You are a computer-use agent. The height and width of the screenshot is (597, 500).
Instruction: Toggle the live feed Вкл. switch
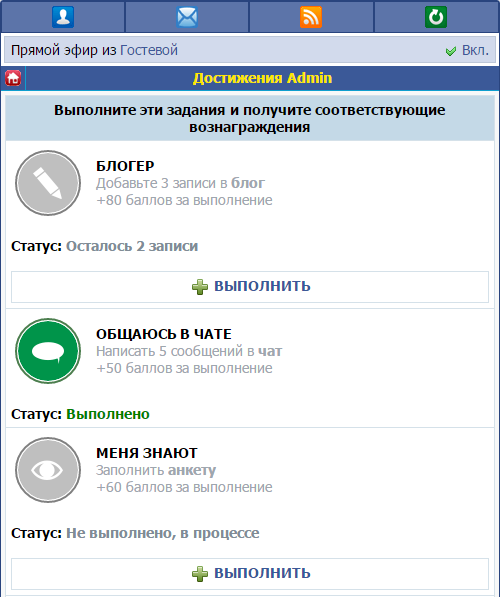[x=475, y=50]
